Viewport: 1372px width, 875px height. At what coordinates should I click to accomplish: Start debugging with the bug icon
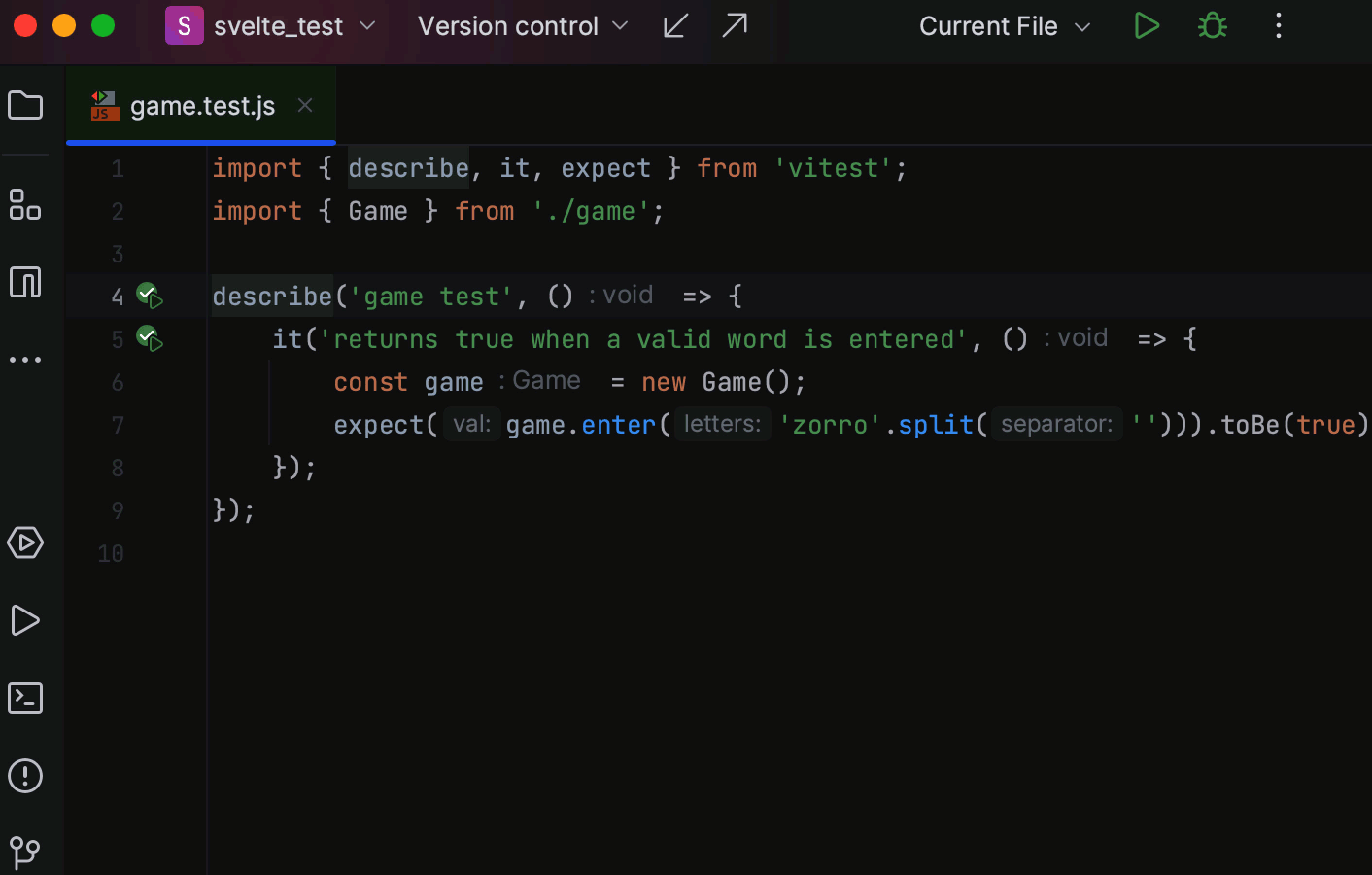1212,25
